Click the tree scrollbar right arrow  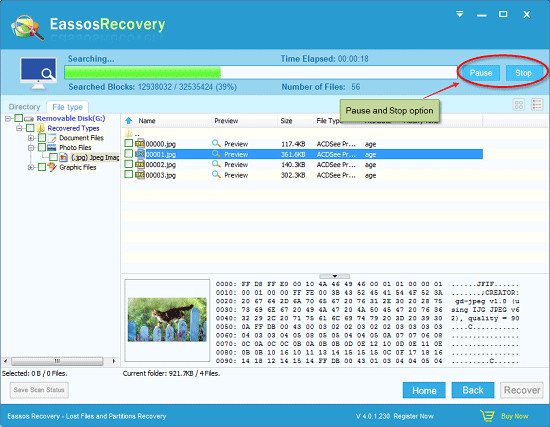click(x=114, y=361)
